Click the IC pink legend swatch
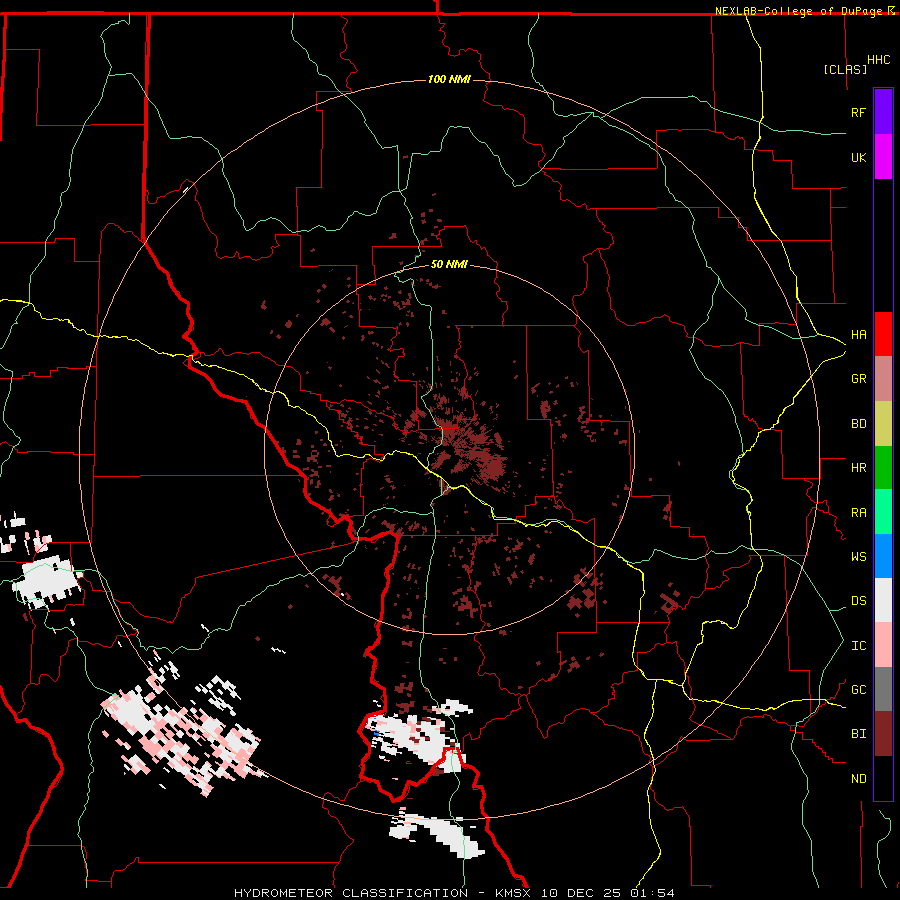Screen dimensions: 900x900 (x=883, y=645)
